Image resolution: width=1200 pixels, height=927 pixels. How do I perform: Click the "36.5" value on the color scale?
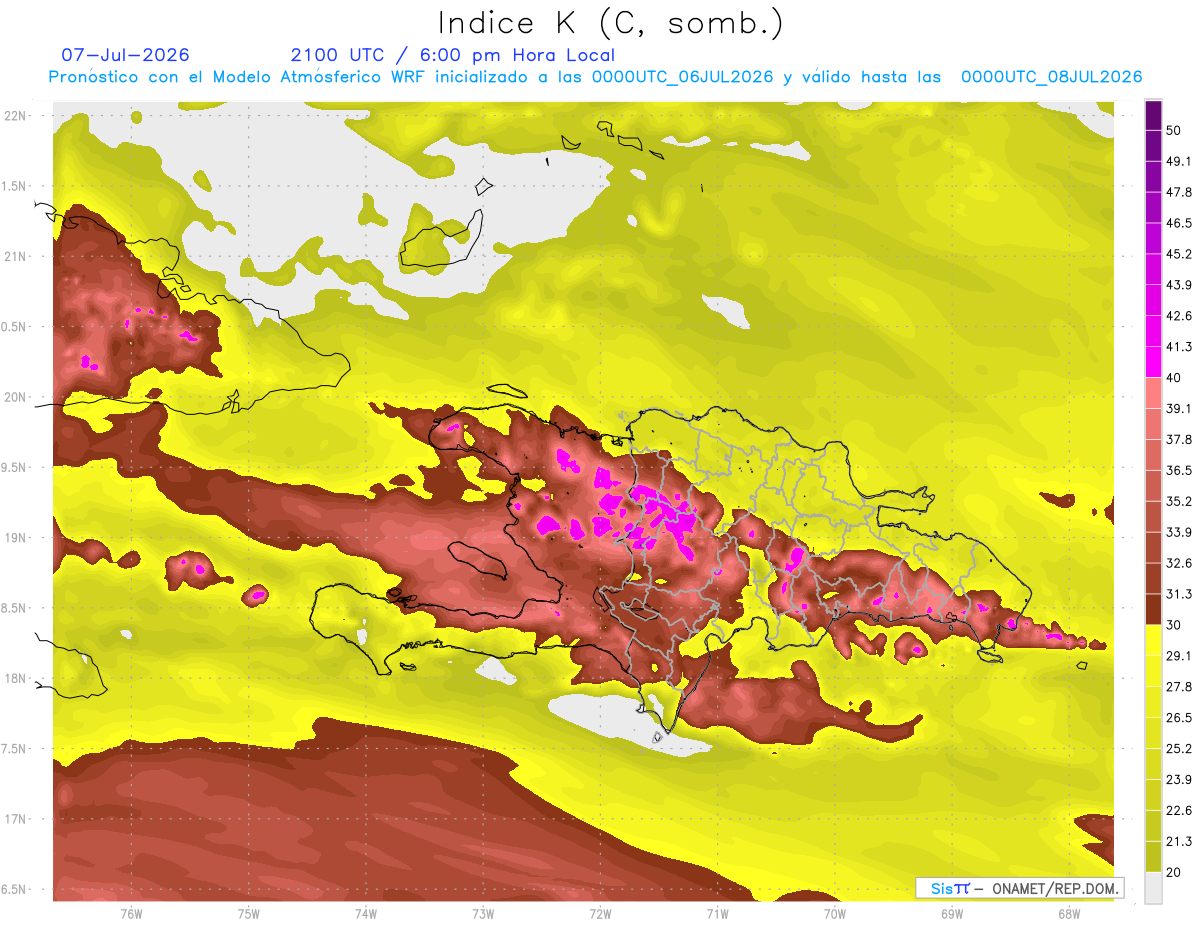tap(1179, 470)
